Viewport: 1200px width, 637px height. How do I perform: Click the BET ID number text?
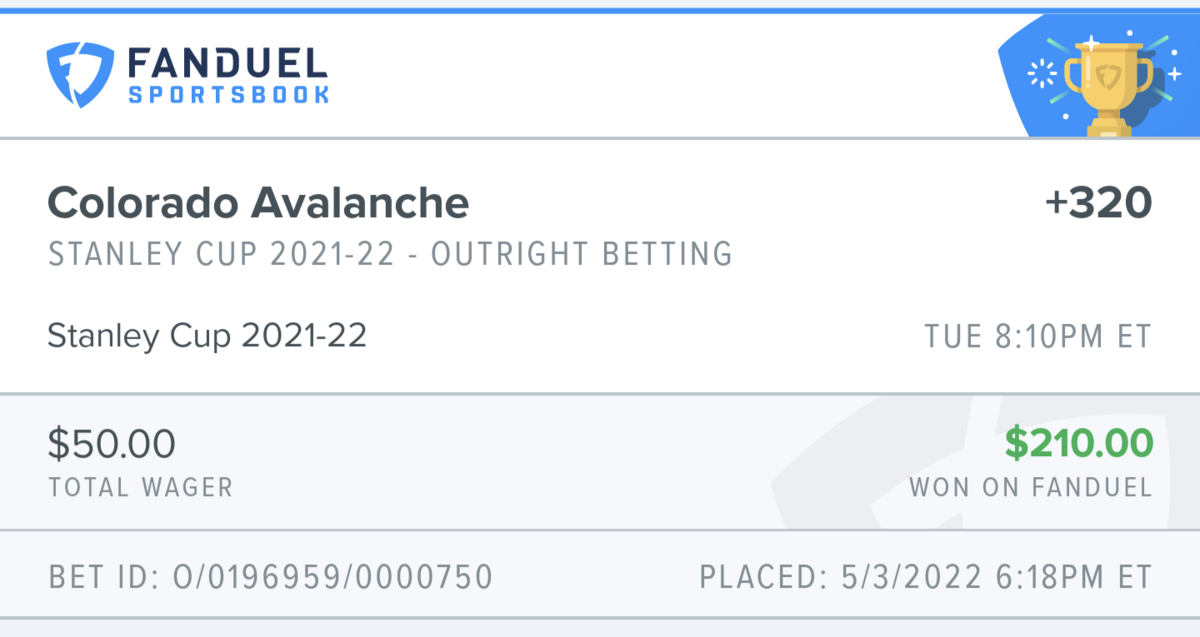pos(270,577)
